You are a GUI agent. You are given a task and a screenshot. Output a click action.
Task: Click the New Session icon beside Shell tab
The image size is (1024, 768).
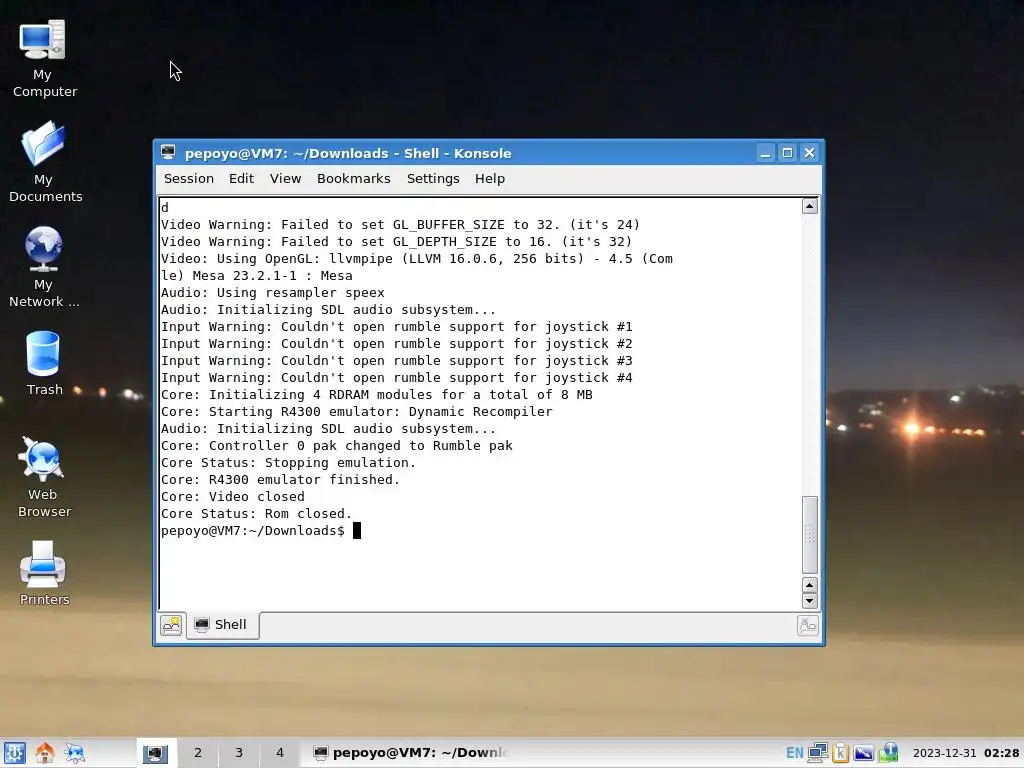coord(171,625)
